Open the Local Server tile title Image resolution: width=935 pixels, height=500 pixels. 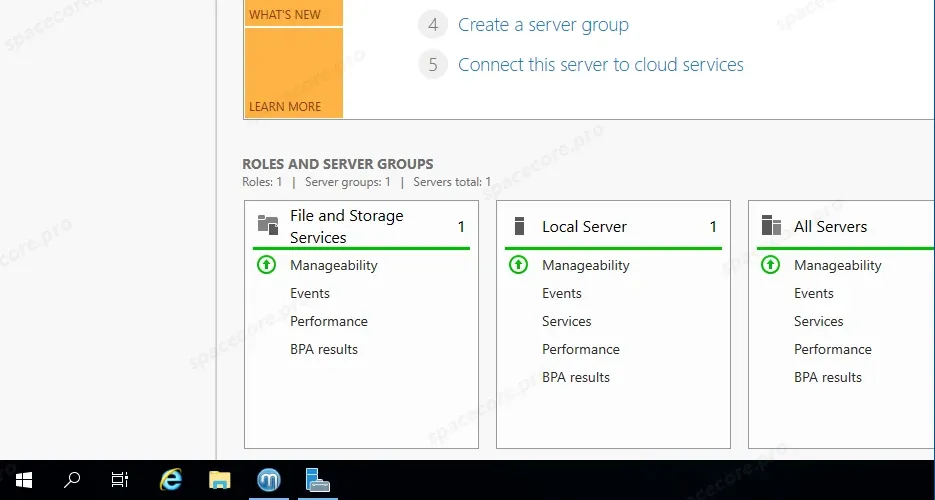point(584,226)
